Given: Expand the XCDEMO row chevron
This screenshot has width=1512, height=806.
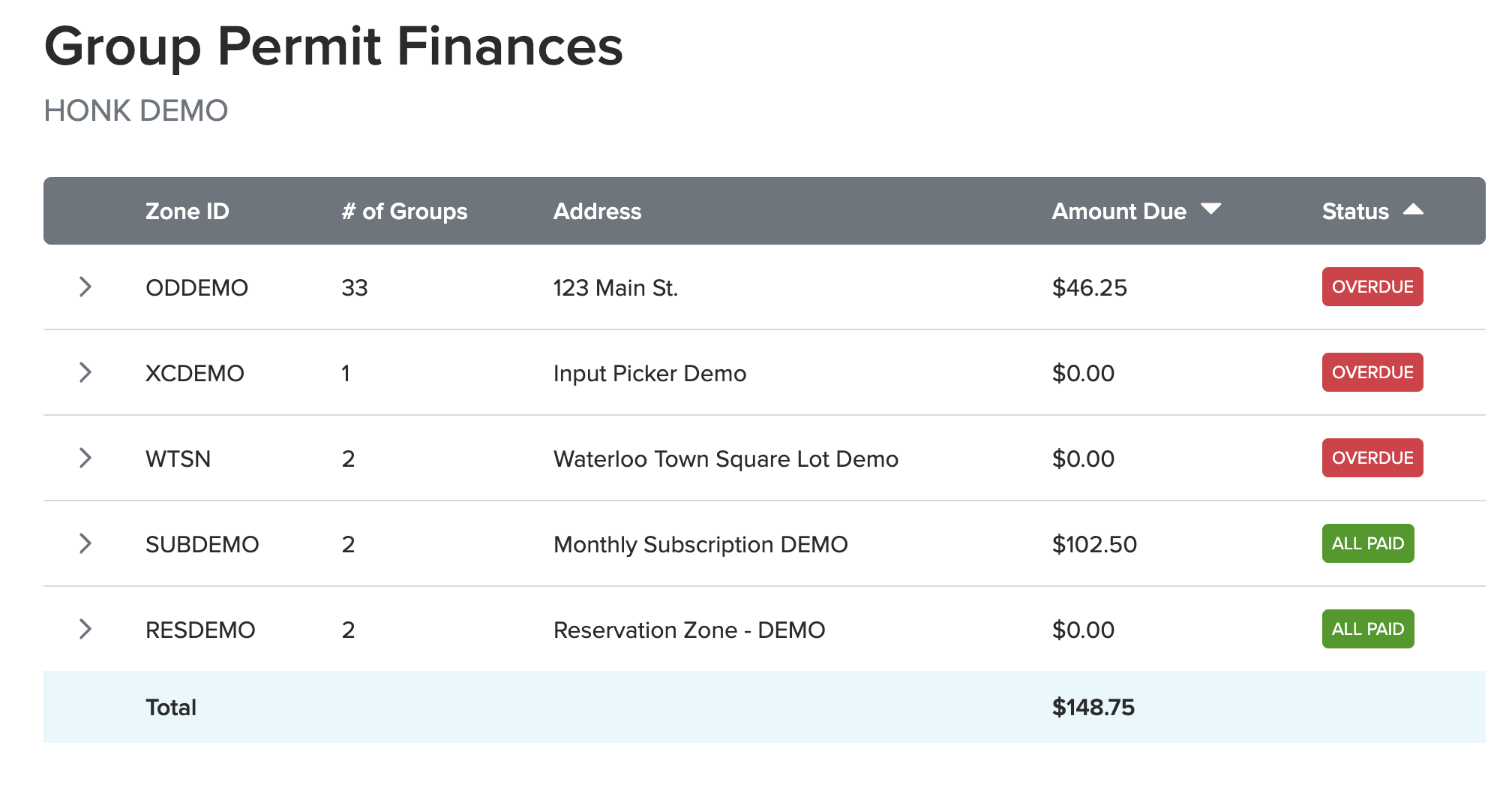Looking at the screenshot, I should click(x=85, y=372).
